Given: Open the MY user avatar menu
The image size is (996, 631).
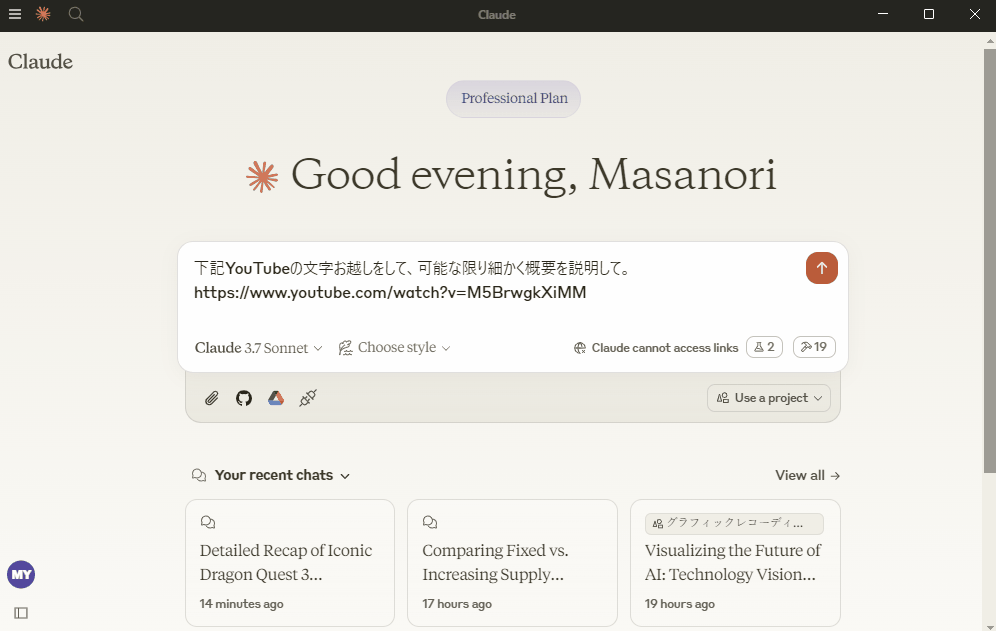Looking at the screenshot, I should point(21,574).
